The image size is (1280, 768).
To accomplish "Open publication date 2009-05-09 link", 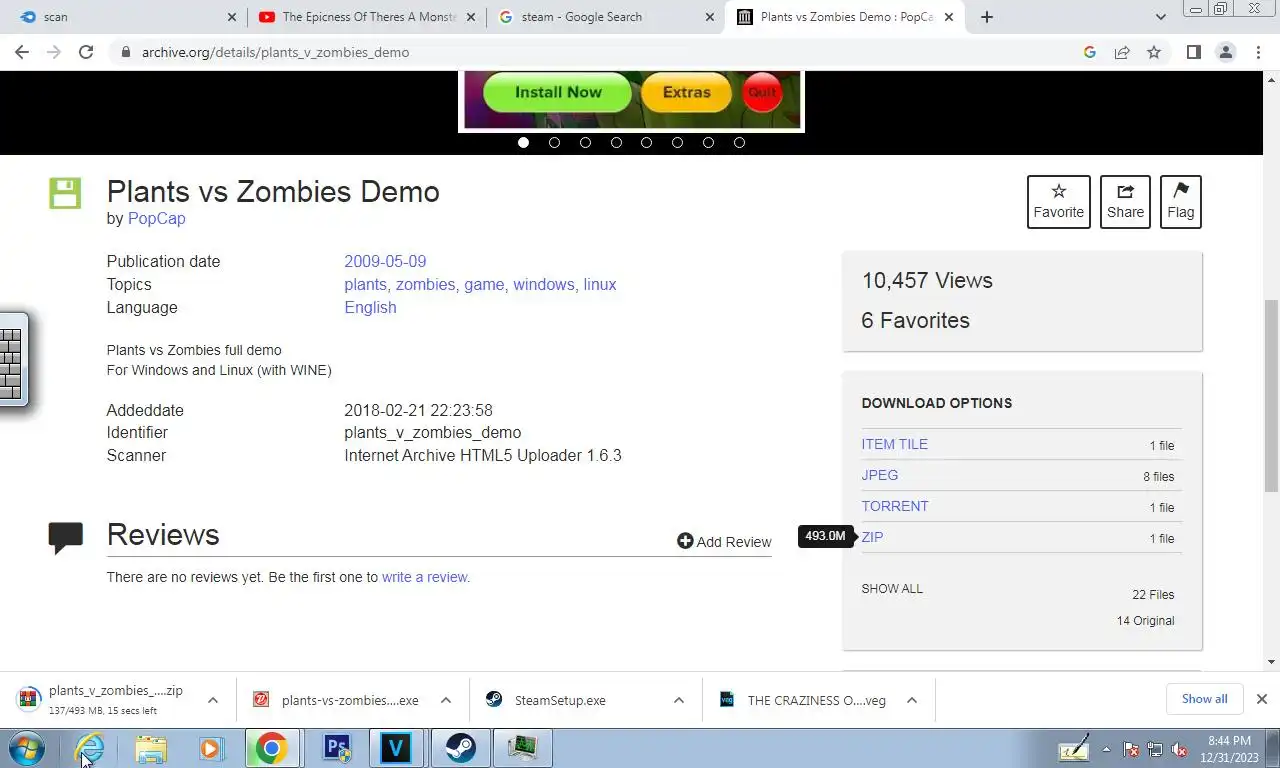I will click(x=385, y=261).
